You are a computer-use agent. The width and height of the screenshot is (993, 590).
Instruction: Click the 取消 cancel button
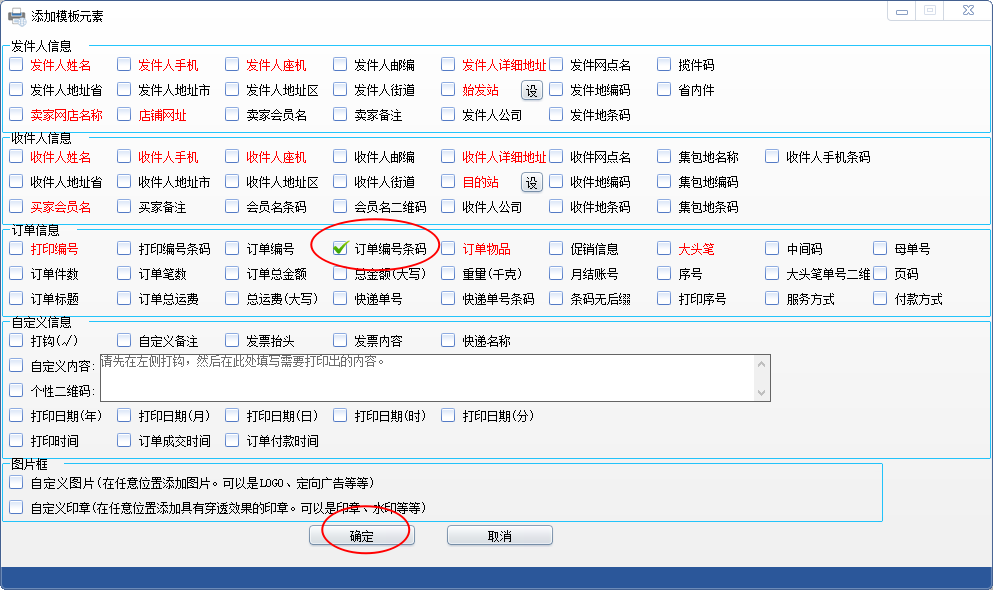[499, 534]
